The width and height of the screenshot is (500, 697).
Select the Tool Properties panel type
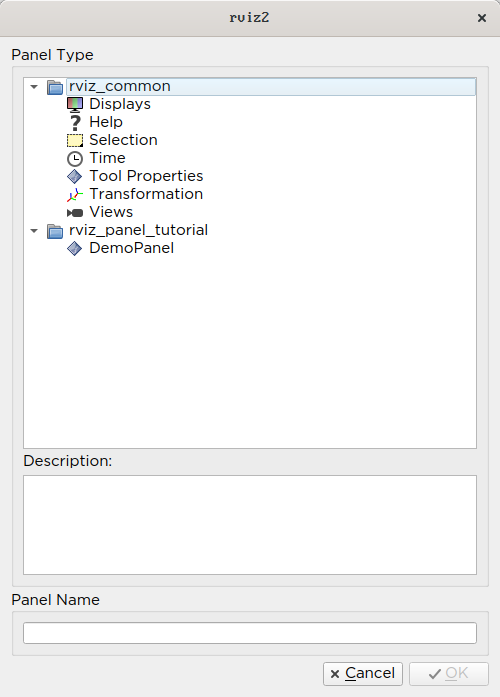tap(146, 176)
